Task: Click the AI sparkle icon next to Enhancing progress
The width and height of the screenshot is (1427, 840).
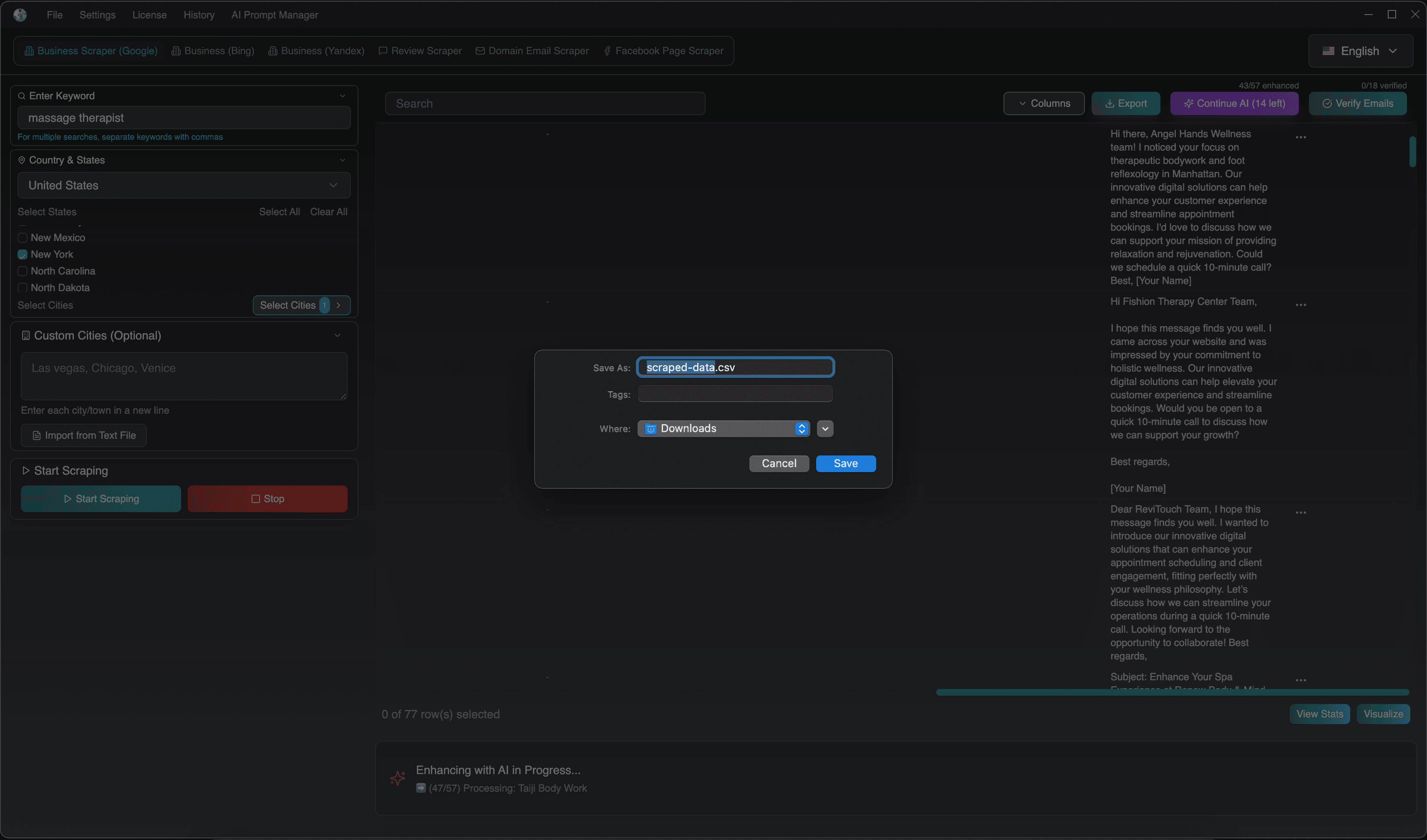Action: [398, 778]
